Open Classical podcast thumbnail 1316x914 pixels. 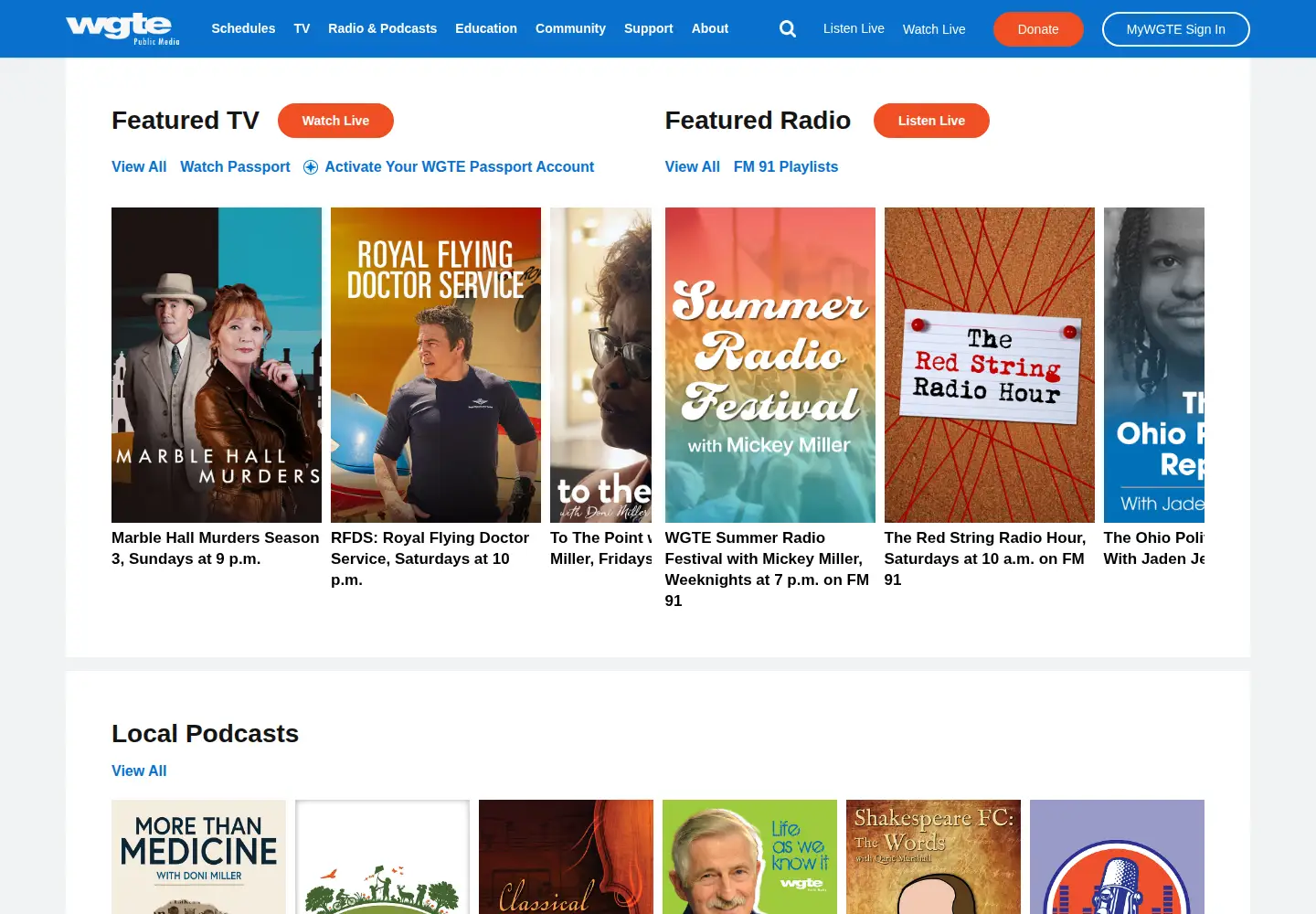tap(566, 856)
